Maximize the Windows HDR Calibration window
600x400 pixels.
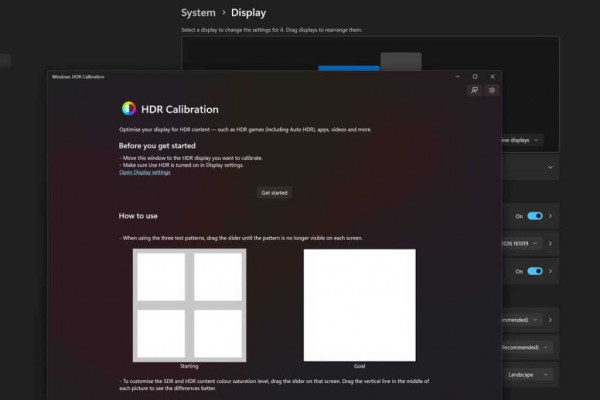point(475,77)
